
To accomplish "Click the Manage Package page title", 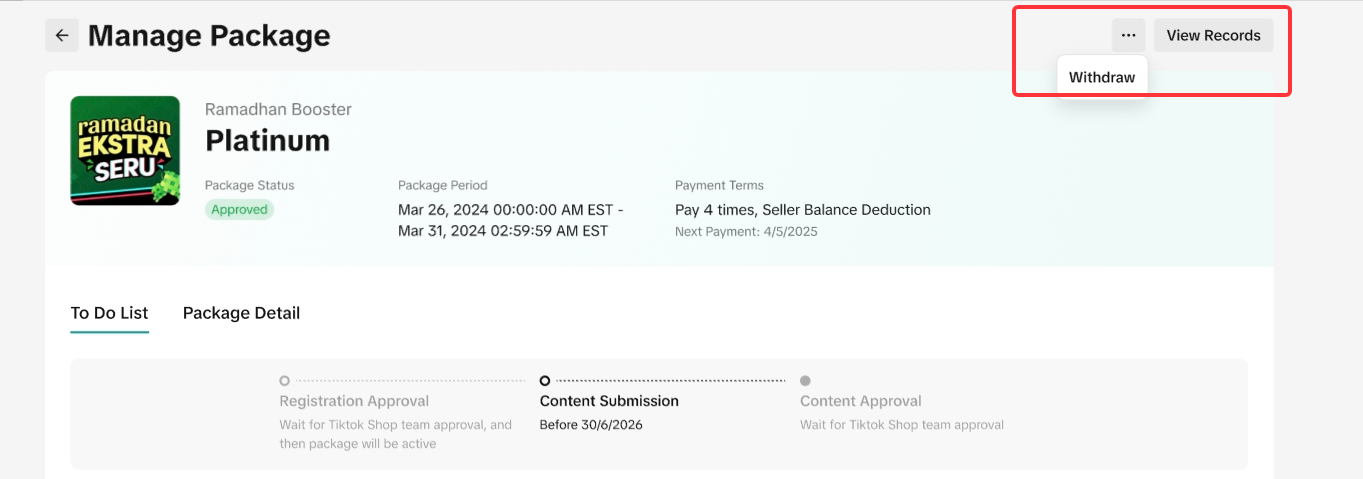I will tap(209, 36).
